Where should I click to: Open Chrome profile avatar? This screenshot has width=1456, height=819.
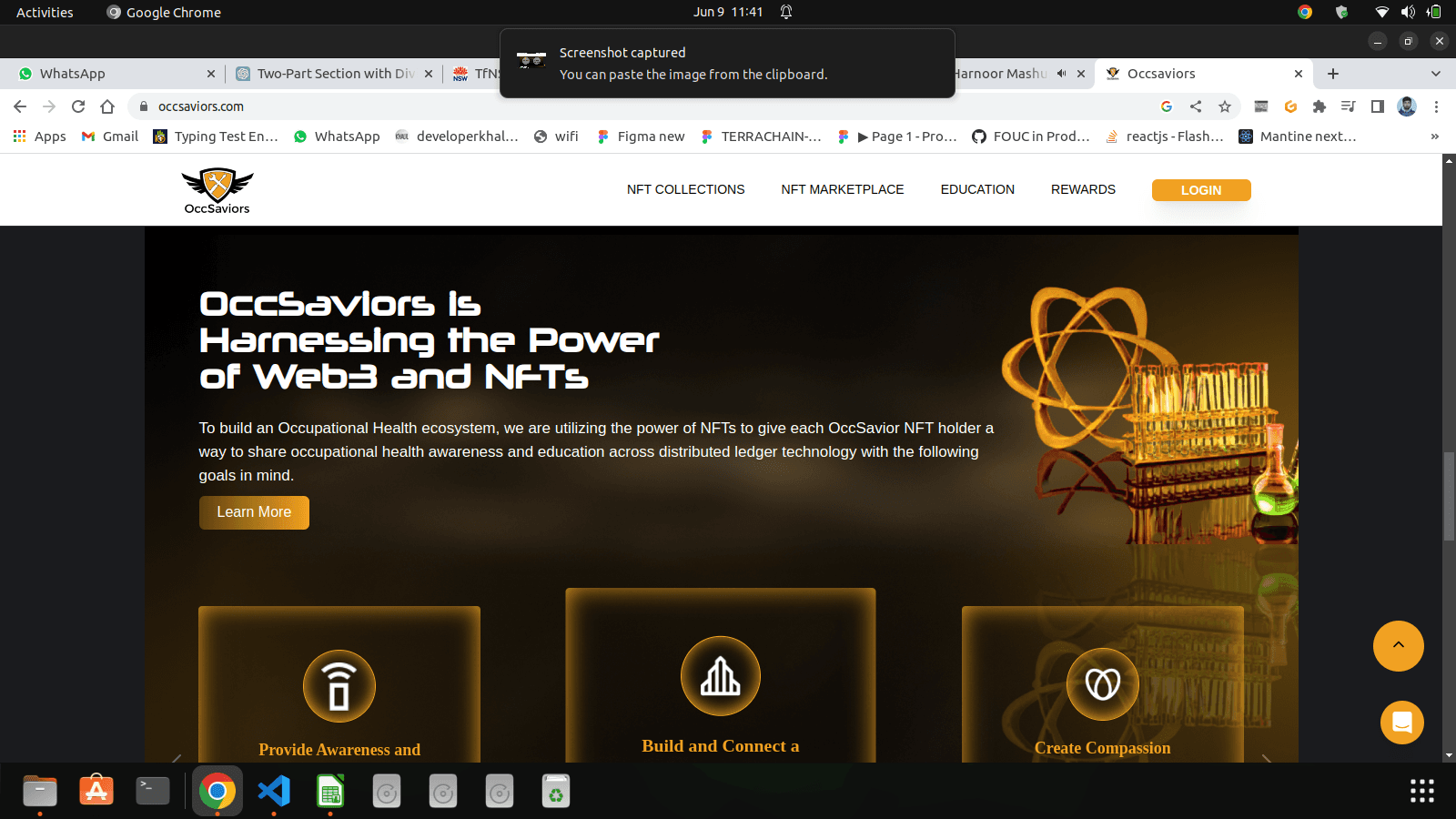pyautogui.click(x=1407, y=106)
